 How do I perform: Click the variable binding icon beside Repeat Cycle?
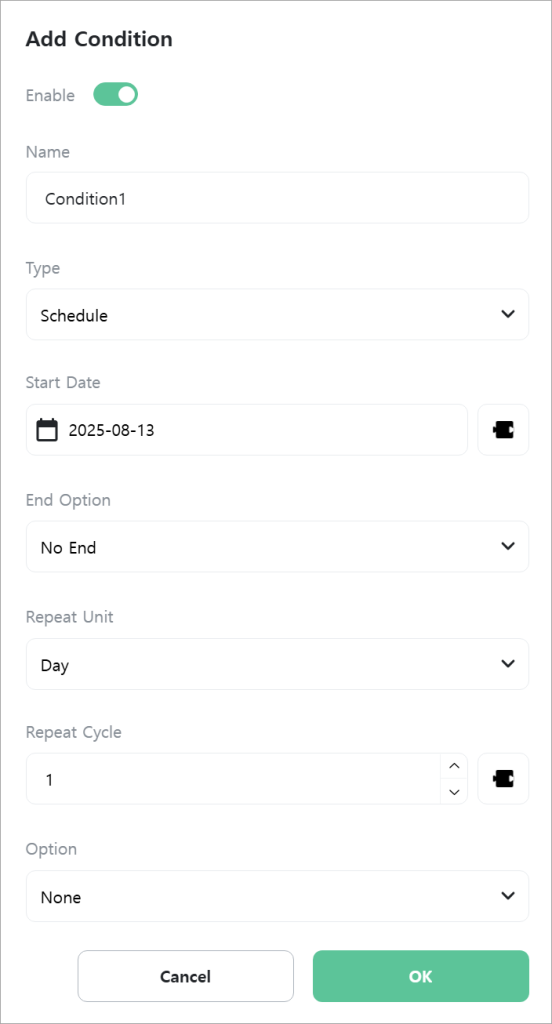503,778
